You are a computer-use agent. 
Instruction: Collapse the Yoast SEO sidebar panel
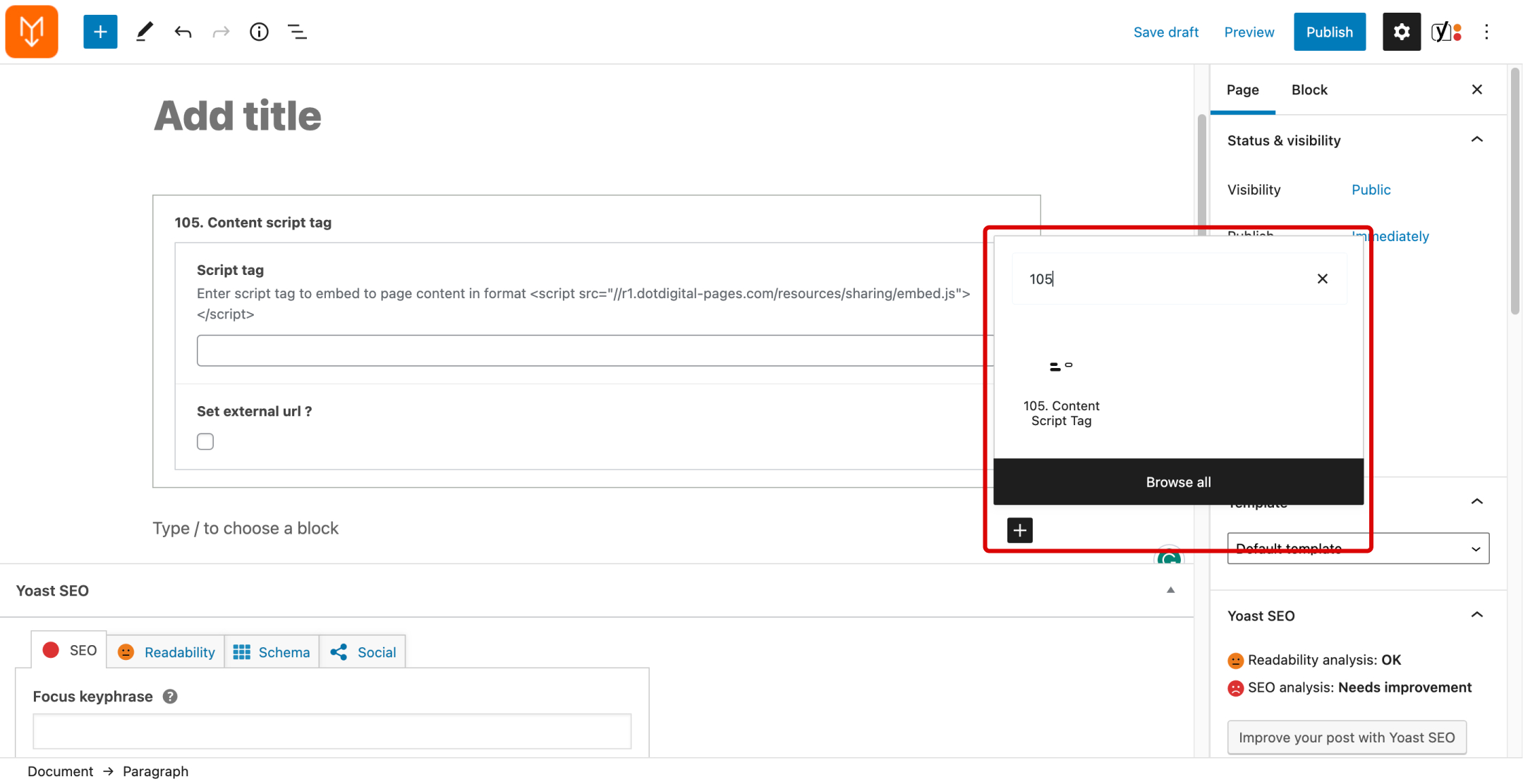point(1476,615)
